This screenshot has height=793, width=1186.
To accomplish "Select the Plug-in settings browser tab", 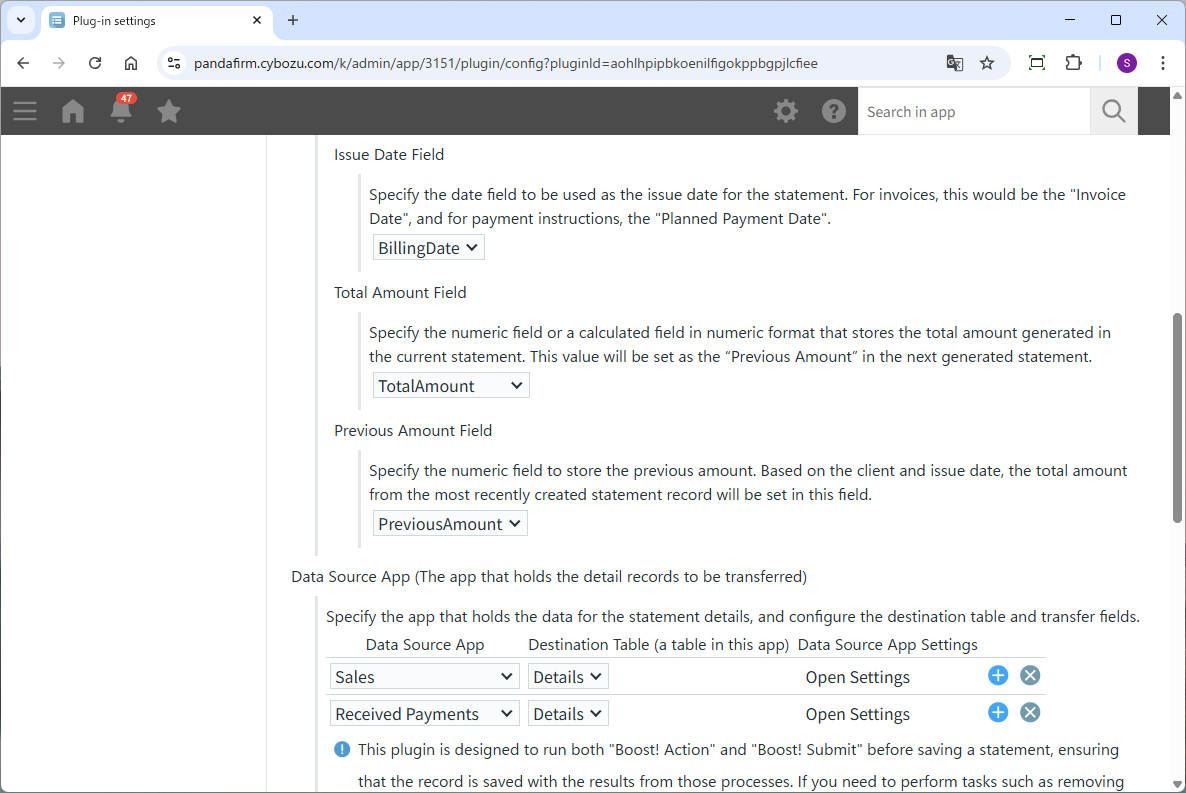I will pos(150,20).
